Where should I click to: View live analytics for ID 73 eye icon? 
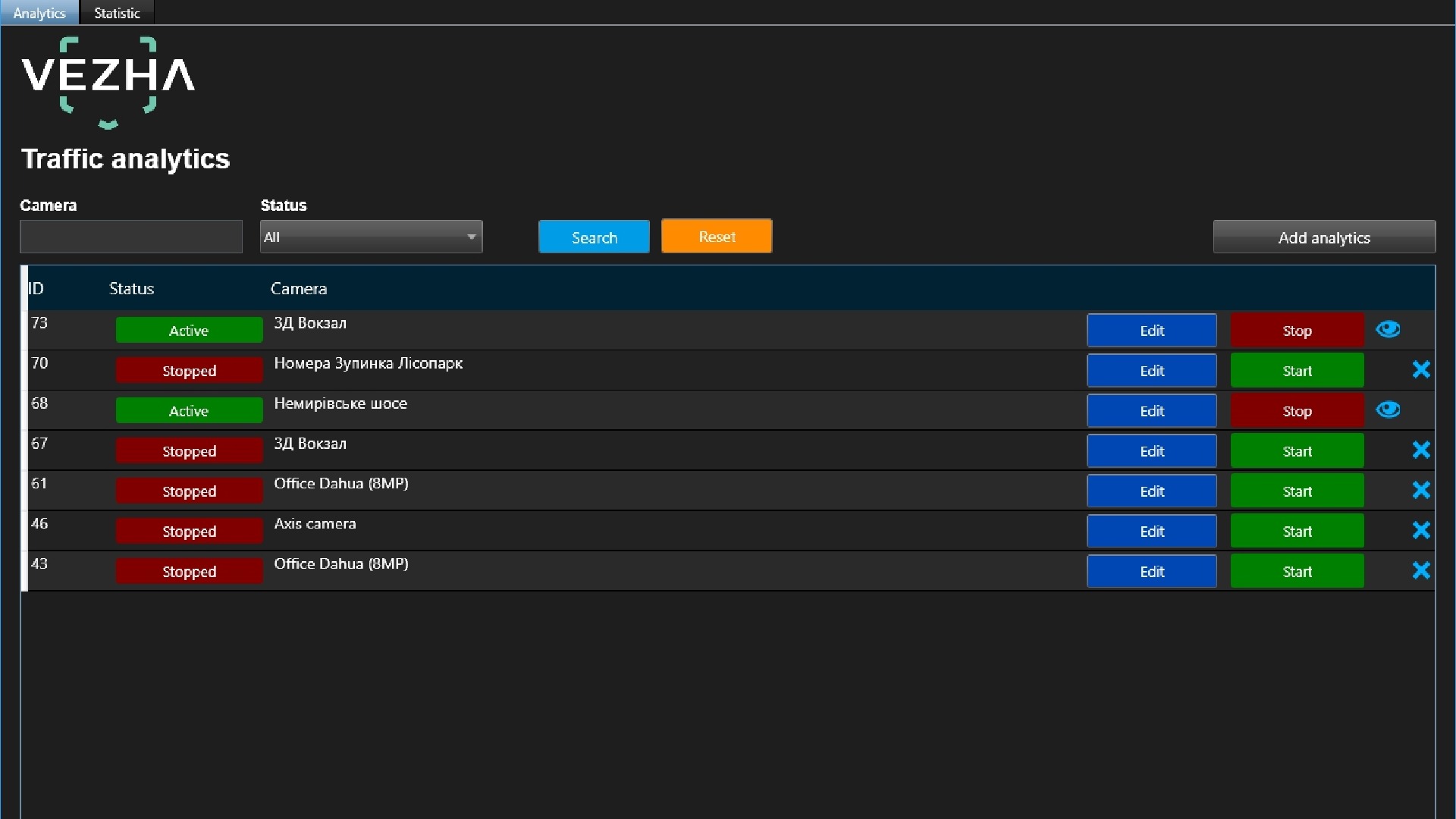tap(1388, 330)
